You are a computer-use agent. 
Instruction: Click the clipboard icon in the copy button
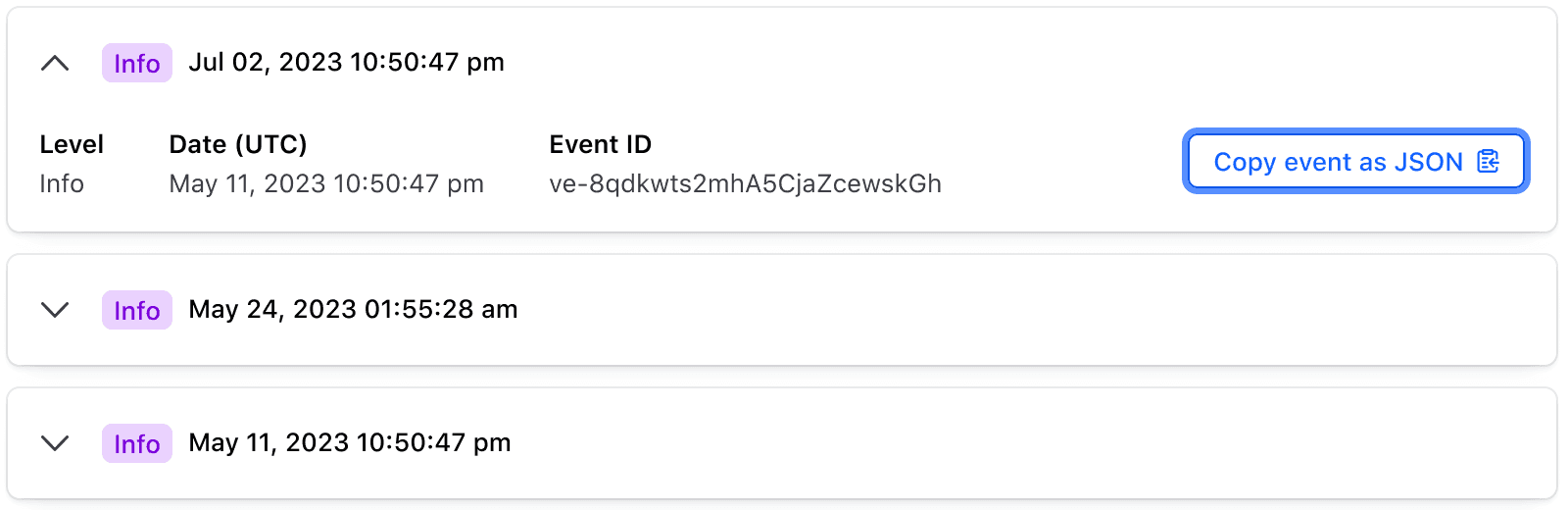(x=1488, y=162)
